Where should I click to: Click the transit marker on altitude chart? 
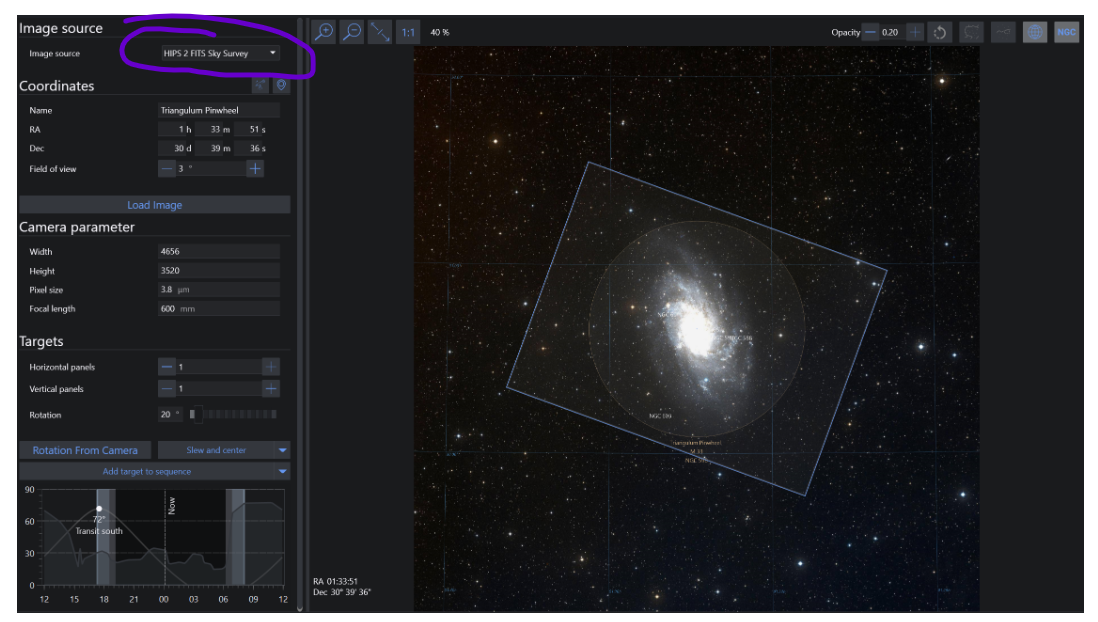click(x=99, y=509)
